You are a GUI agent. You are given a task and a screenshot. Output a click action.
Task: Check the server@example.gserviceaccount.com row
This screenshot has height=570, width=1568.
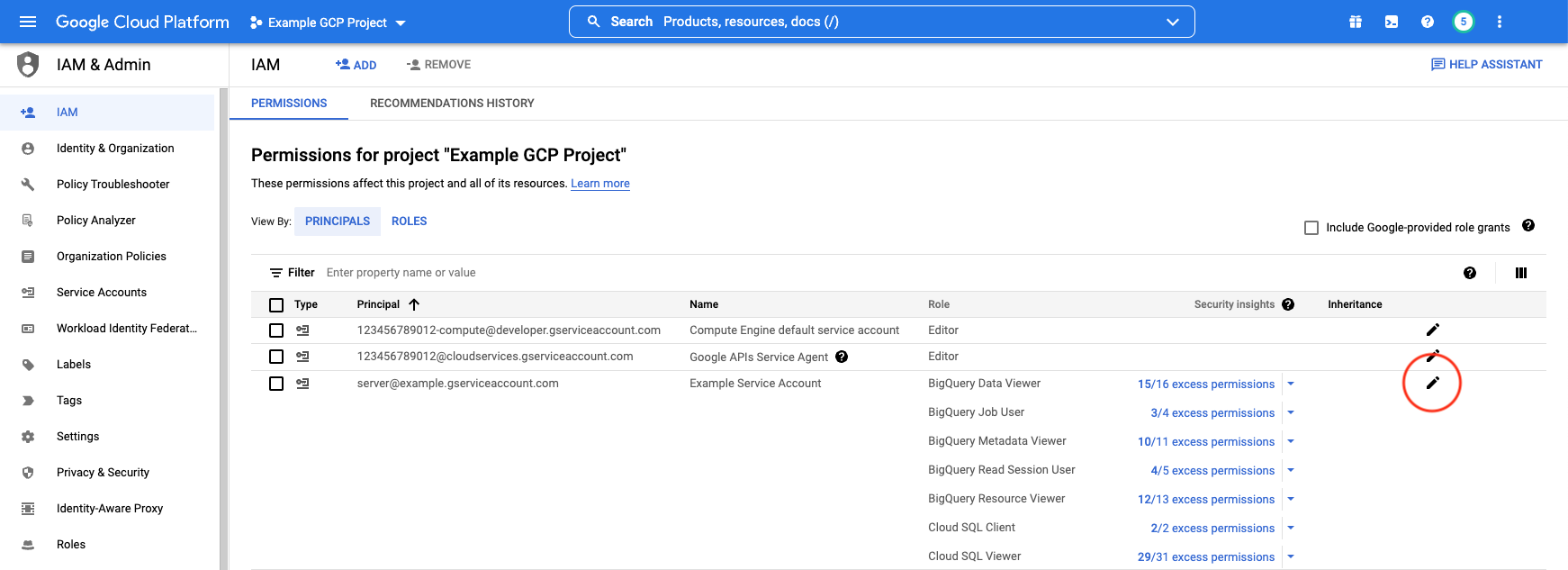coord(276,384)
